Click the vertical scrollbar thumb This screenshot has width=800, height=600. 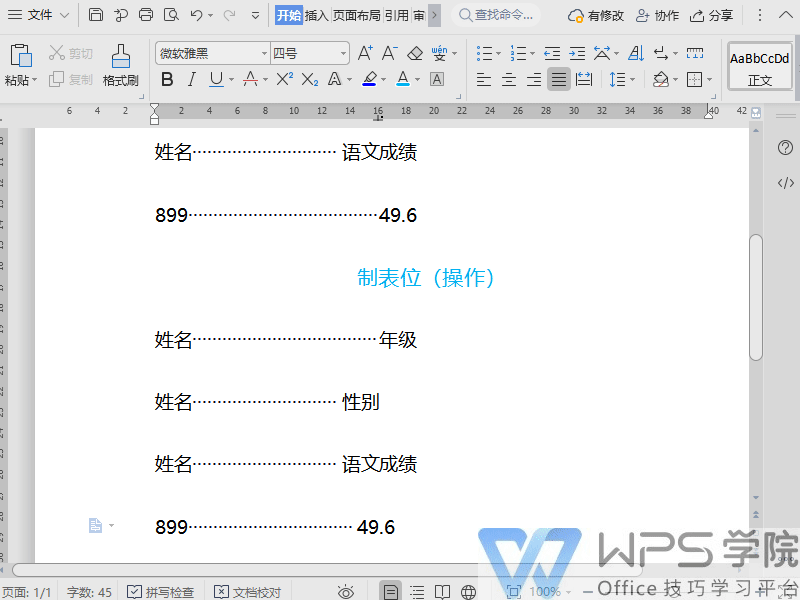[756, 297]
